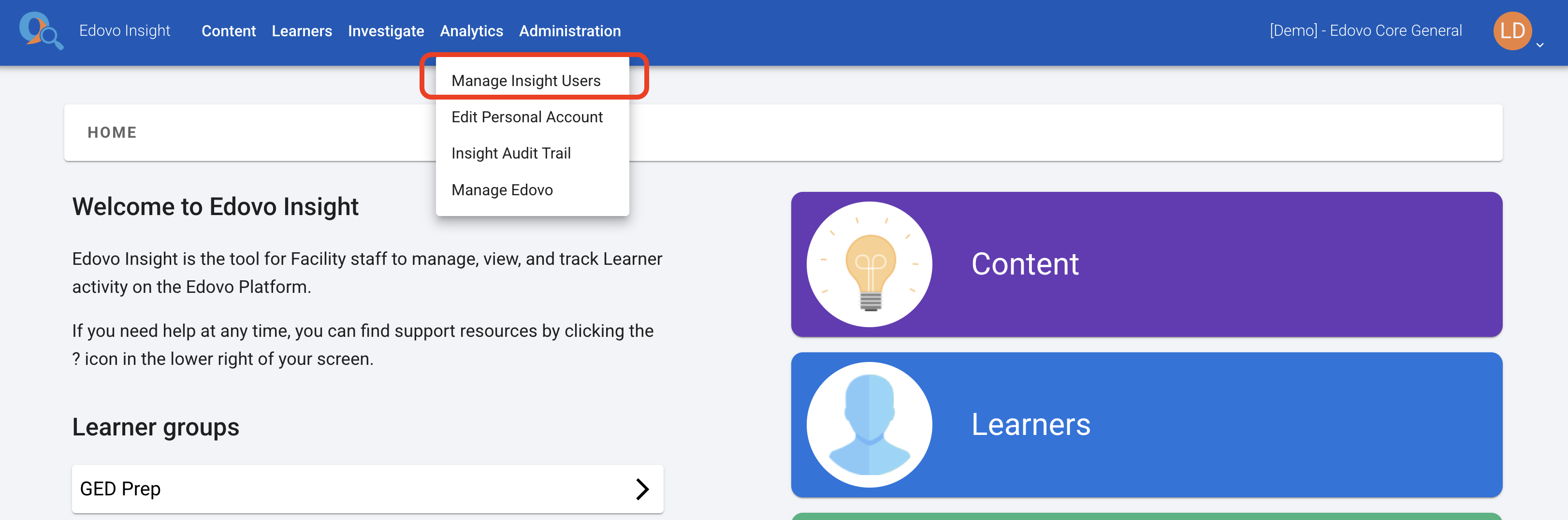This screenshot has width=1568, height=520.
Task: Click the GED Prep chevron arrow
Action: point(642,489)
